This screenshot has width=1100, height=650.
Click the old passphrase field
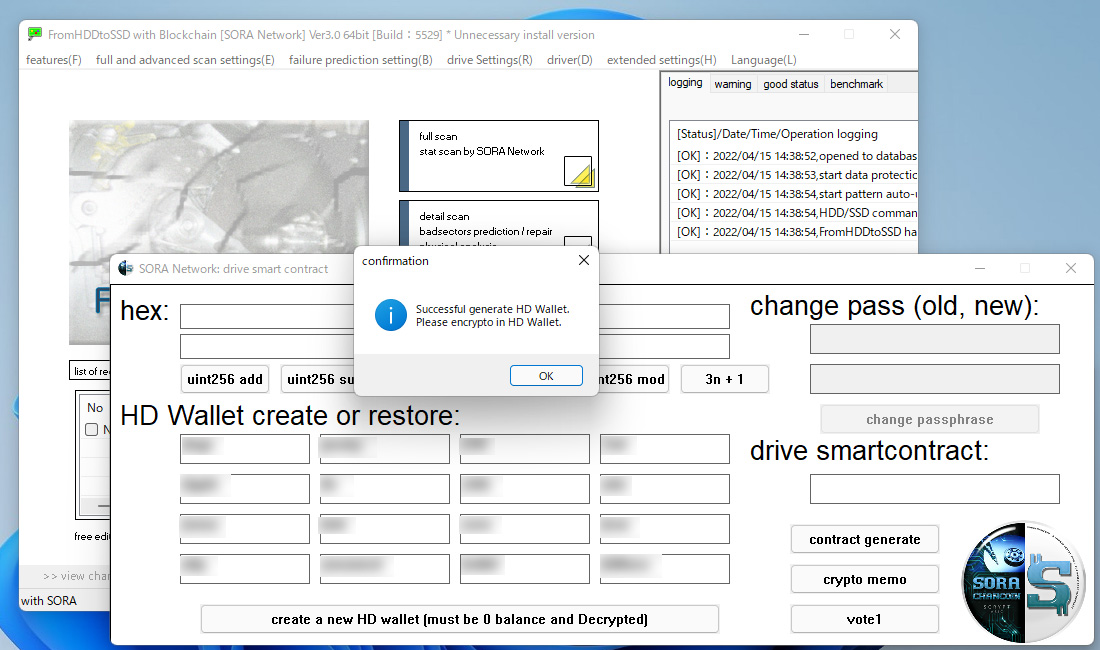(934, 339)
